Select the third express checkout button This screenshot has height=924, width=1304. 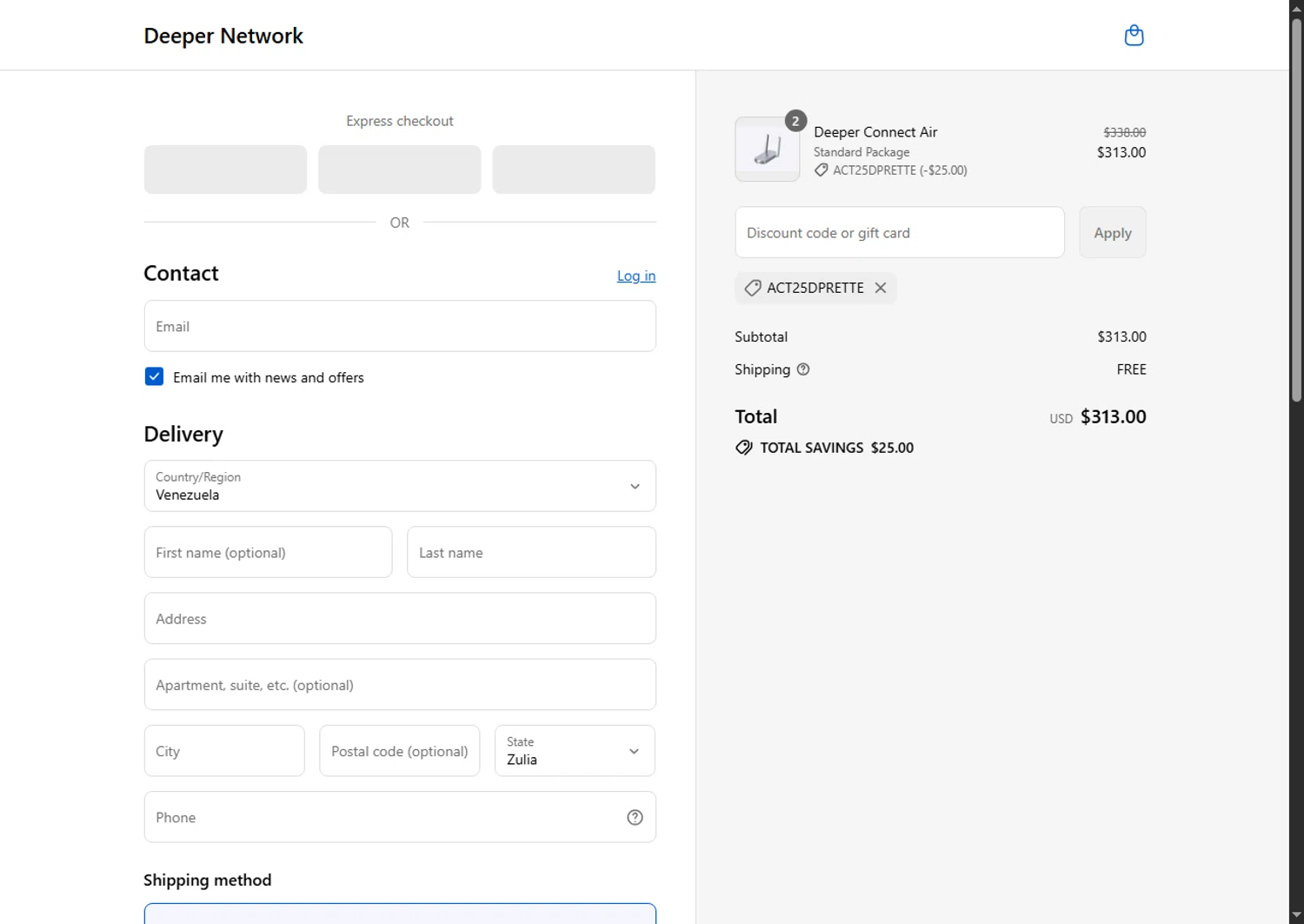574,170
